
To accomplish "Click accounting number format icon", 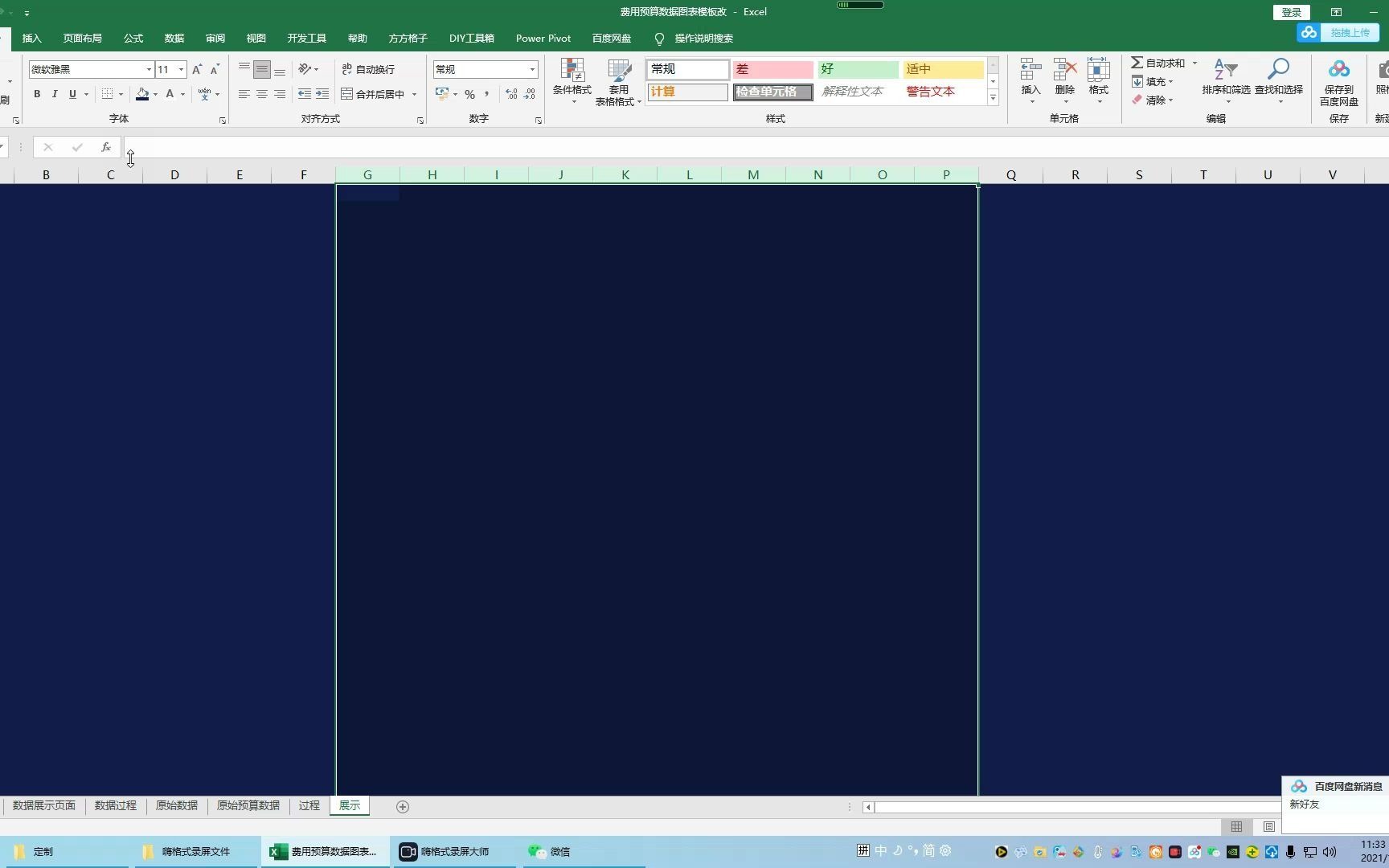I will (x=442, y=95).
